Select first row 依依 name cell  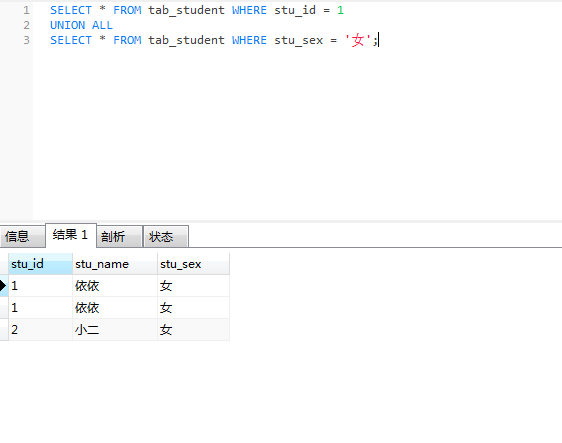coord(115,286)
